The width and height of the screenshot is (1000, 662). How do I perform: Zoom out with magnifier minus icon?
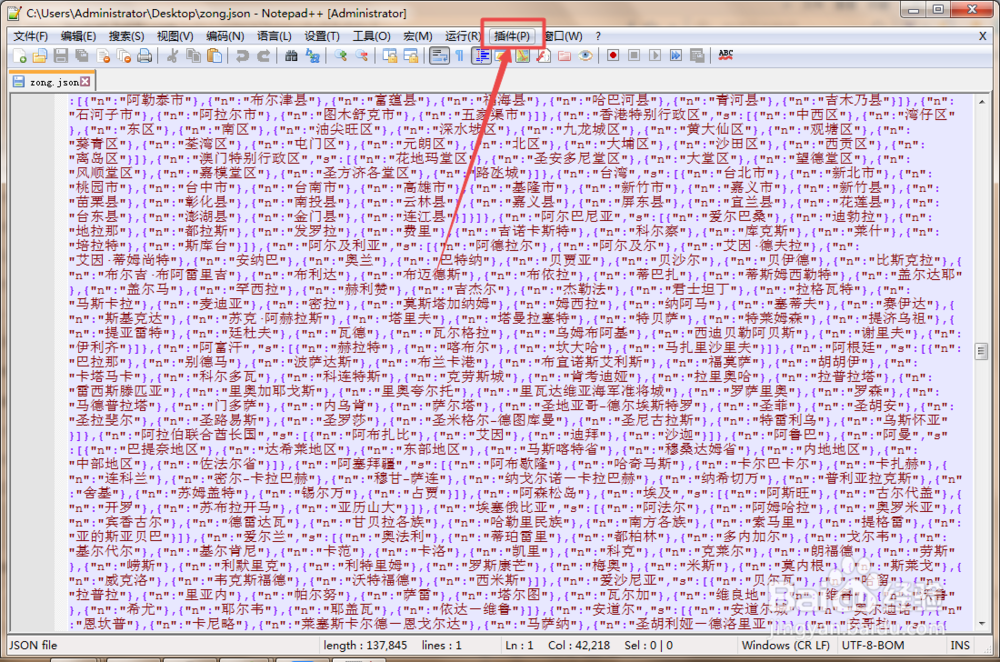362,56
